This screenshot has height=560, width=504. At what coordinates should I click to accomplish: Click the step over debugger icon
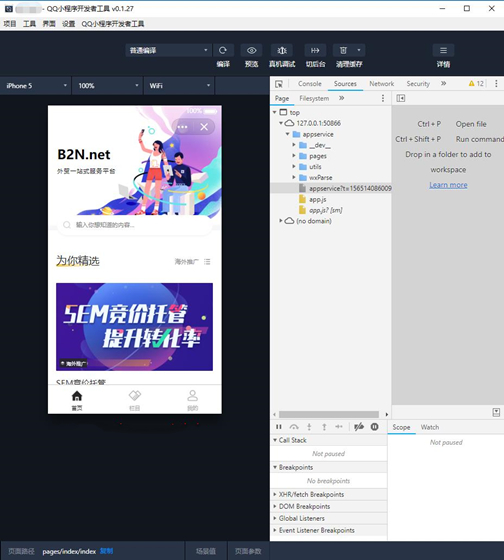click(x=294, y=427)
